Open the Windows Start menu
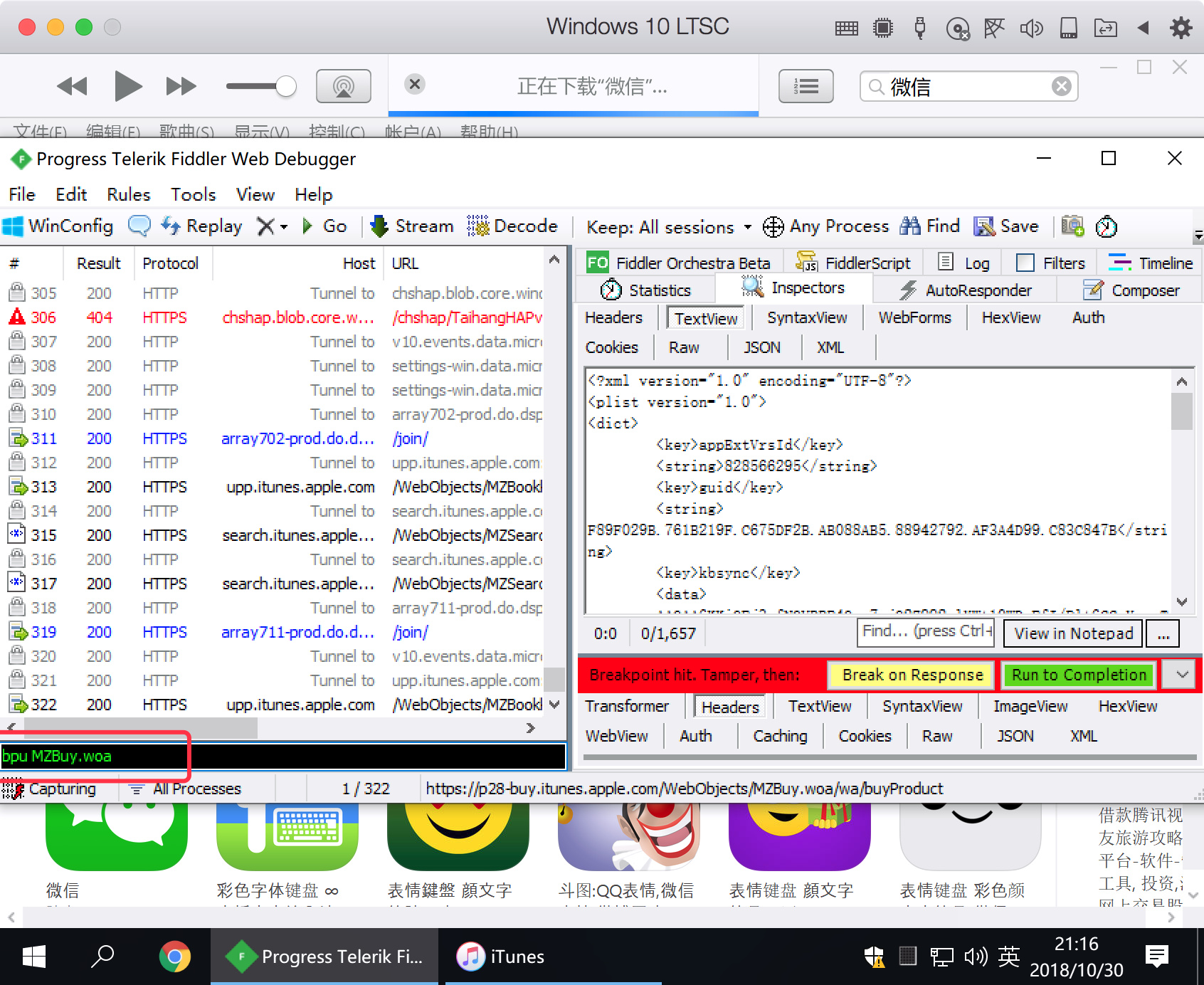Screen dimensions: 1204x985 pyautogui.click(x=34, y=957)
